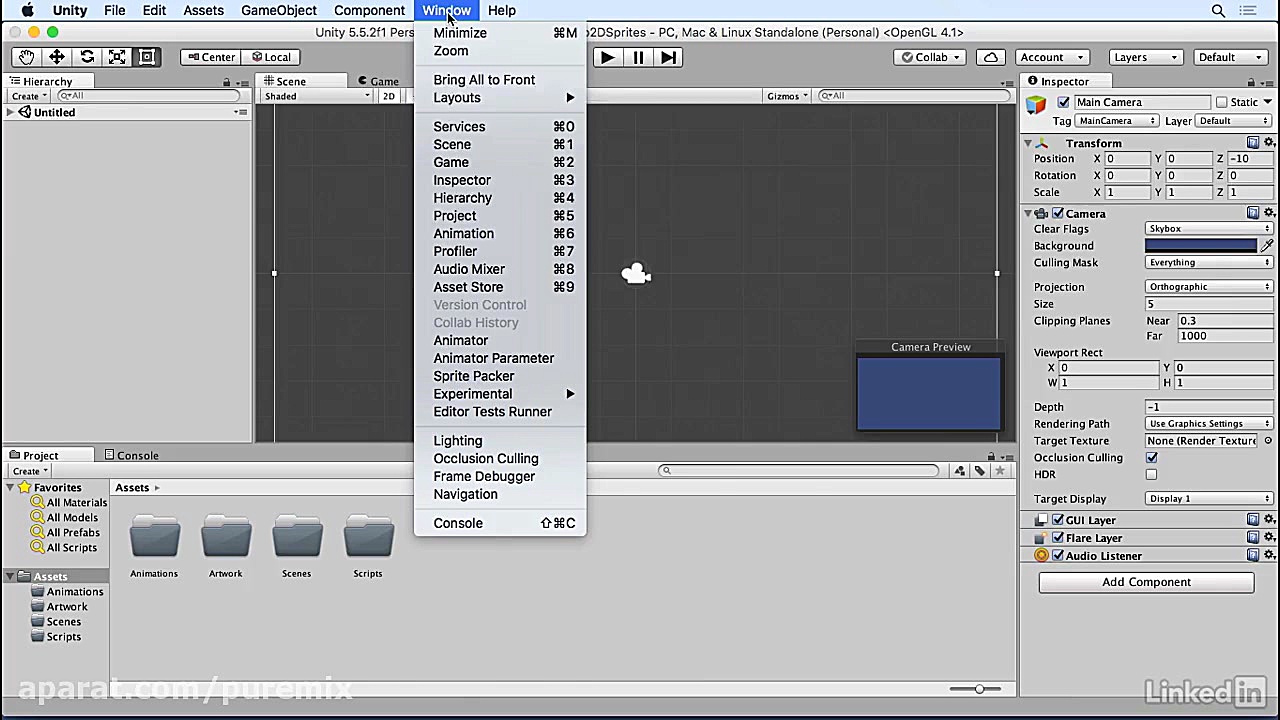
Task: Start Play mode with the Play button
Action: [607, 57]
